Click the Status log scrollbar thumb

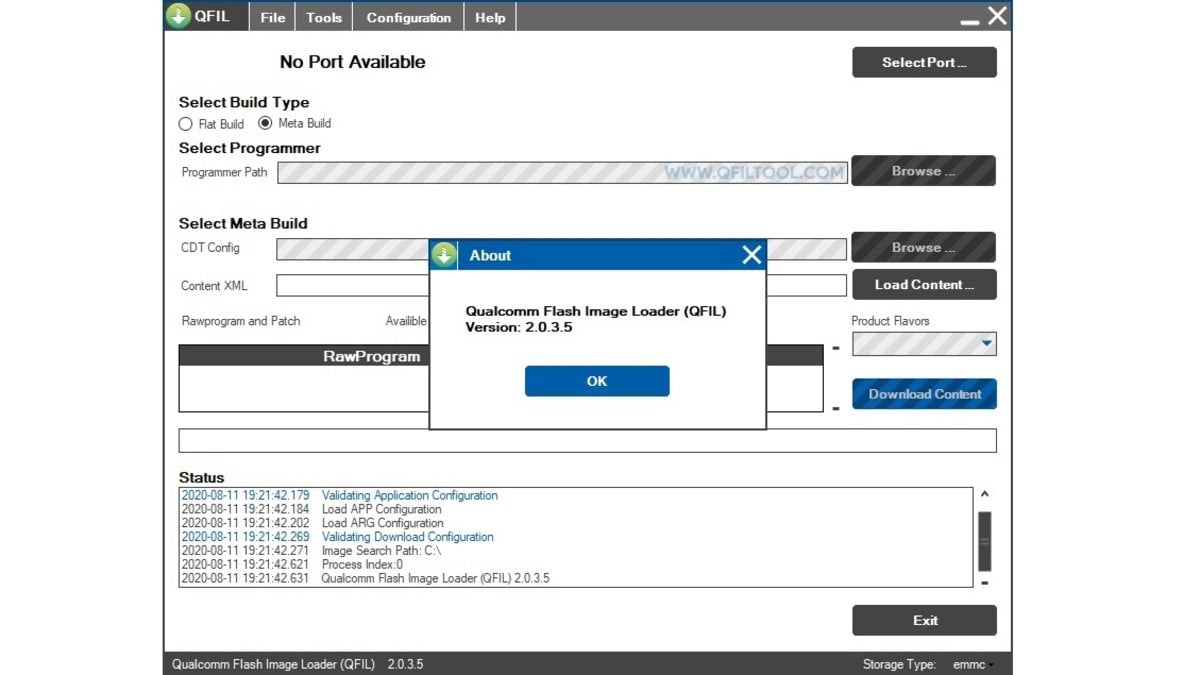click(985, 541)
